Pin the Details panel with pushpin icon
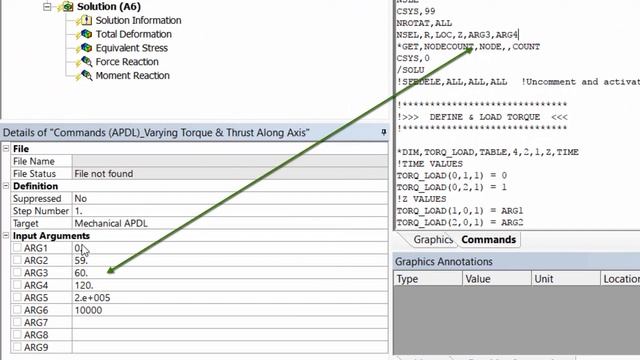This screenshot has width=640, height=360. coord(384,132)
